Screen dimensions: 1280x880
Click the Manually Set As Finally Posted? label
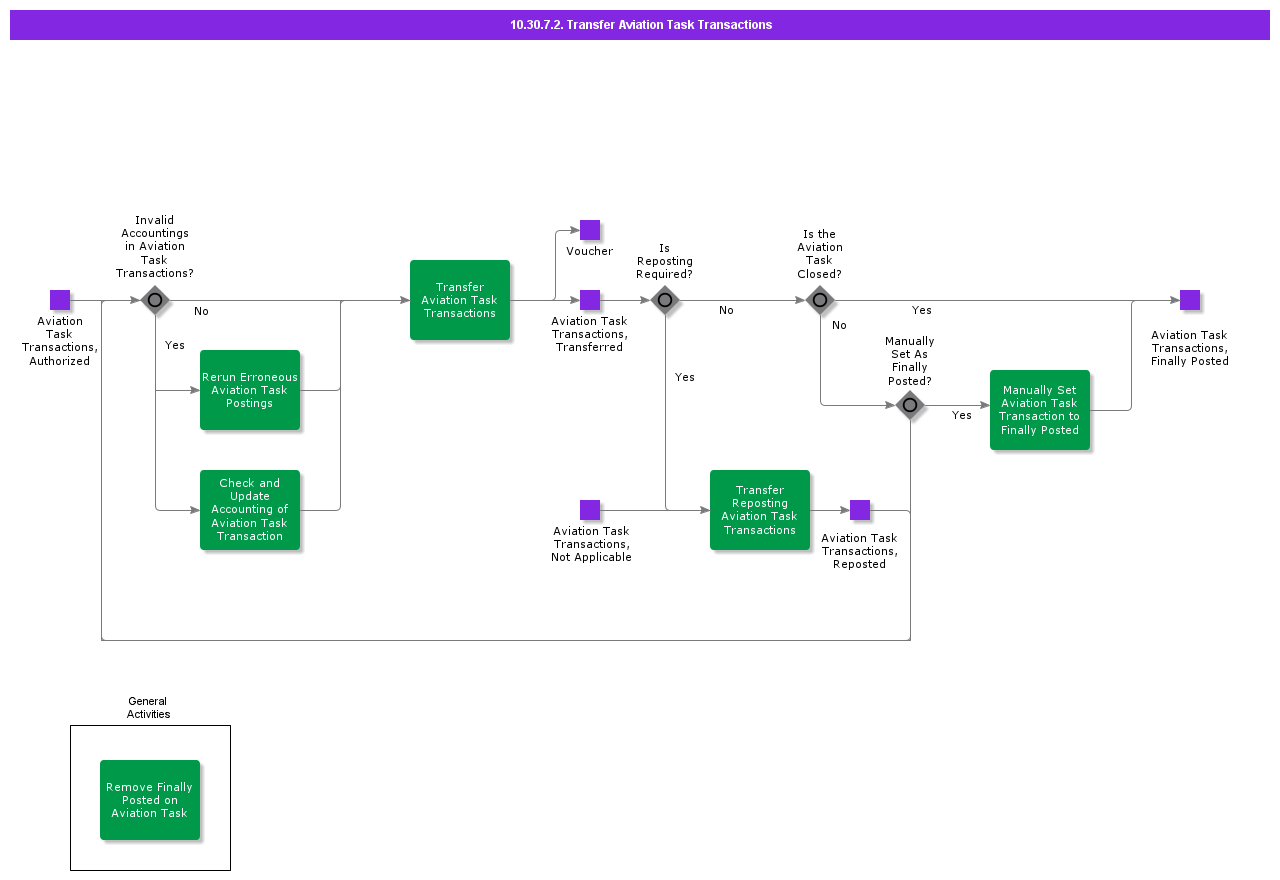coord(910,361)
